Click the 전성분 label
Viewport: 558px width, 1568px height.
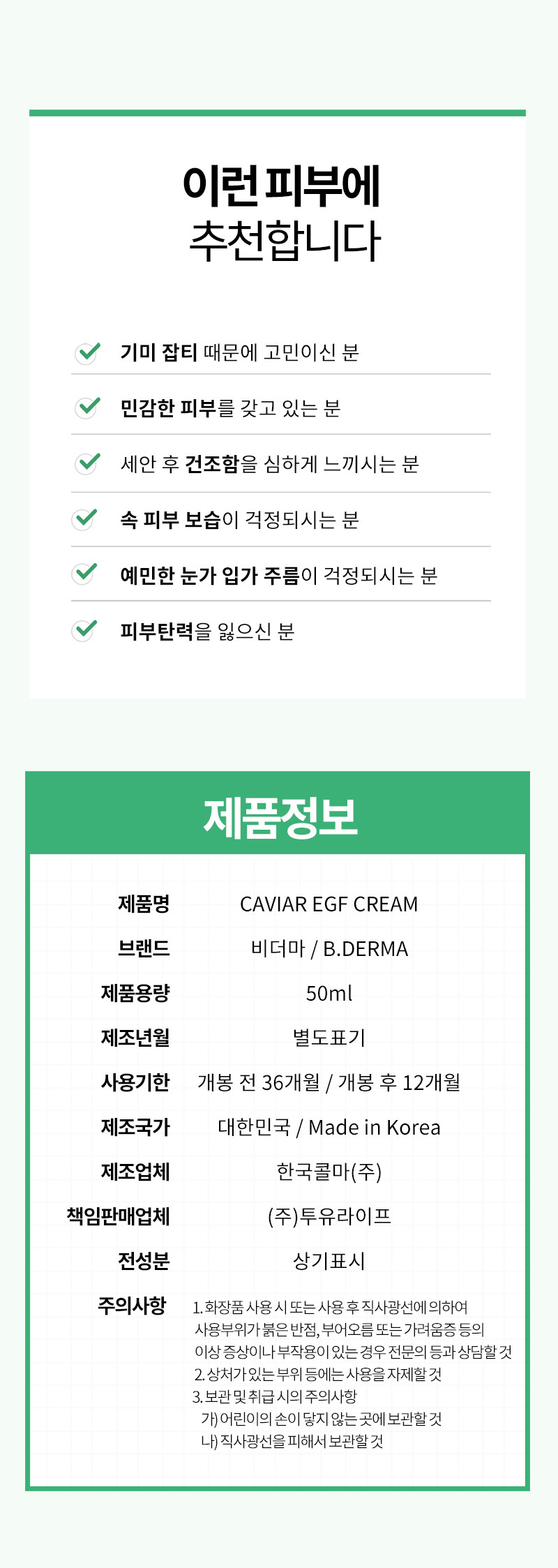click(x=144, y=1261)
